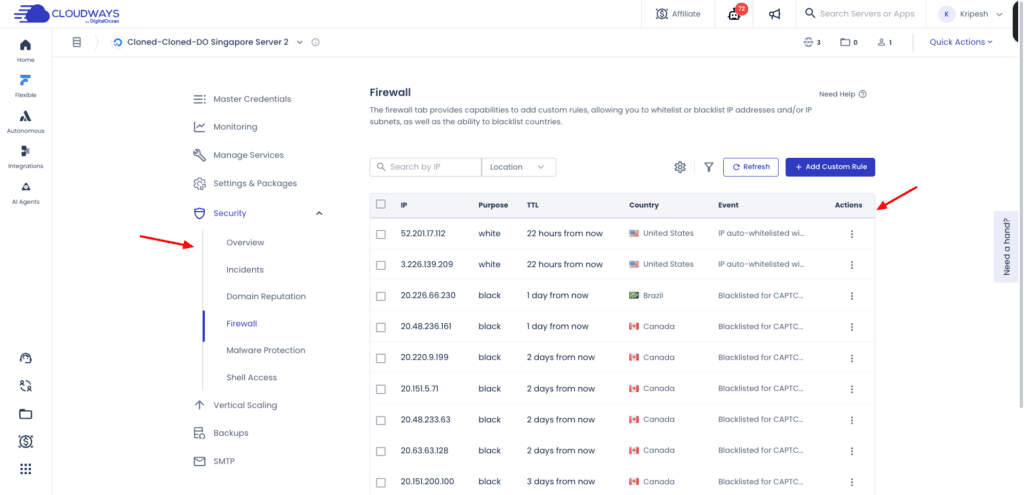Screen dimensions: 1024x495
Task: Click the server list icon in breadcrumb
Action: [x=76, y=42]
